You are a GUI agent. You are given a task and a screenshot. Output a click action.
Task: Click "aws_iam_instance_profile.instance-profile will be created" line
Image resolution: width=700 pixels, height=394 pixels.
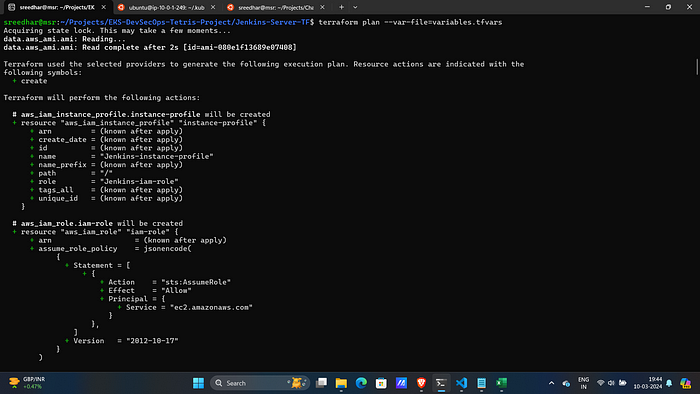click(x=141, y=115)
